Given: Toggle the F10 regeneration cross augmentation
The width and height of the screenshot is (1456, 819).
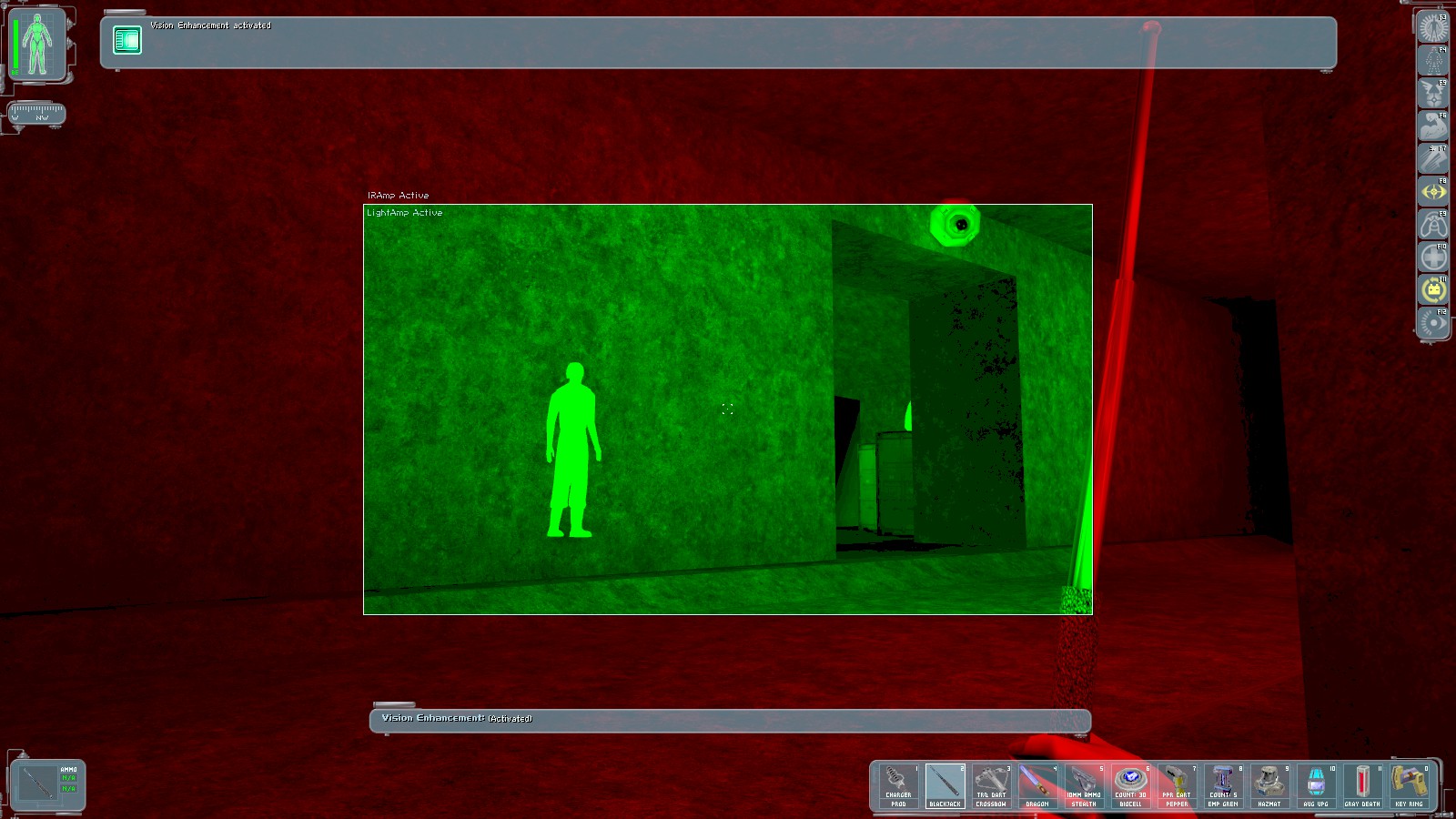Looking at the screenshot, I should pos(1433,258).
